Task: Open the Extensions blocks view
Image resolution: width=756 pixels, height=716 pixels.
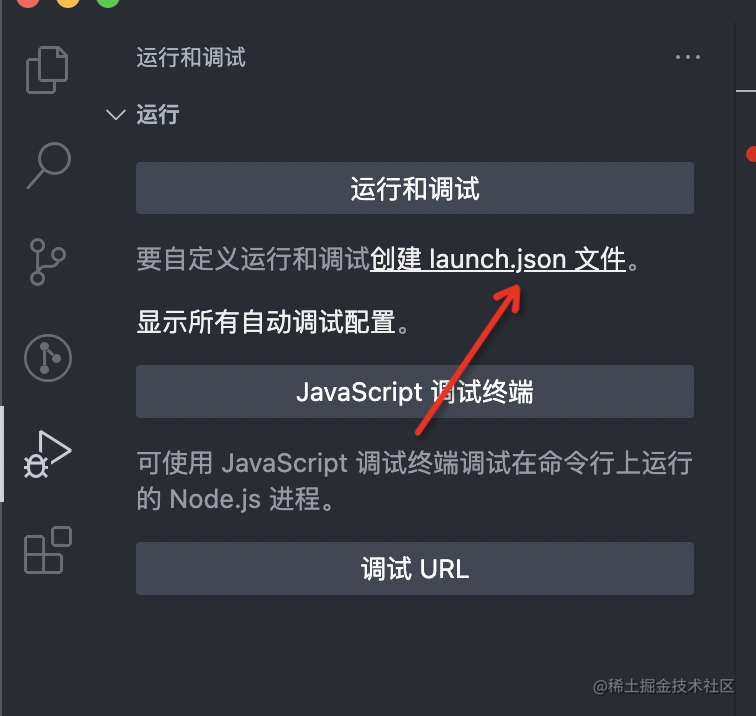Action: coord(48,550)
